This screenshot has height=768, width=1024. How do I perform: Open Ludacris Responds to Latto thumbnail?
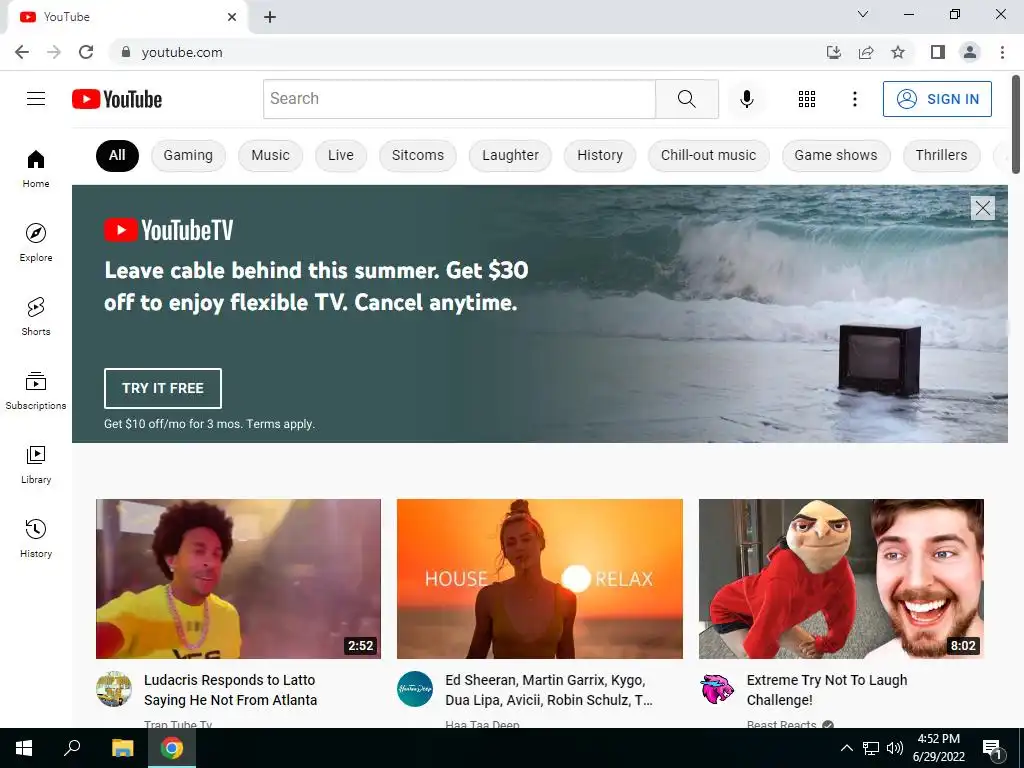(x=238, y=579)
